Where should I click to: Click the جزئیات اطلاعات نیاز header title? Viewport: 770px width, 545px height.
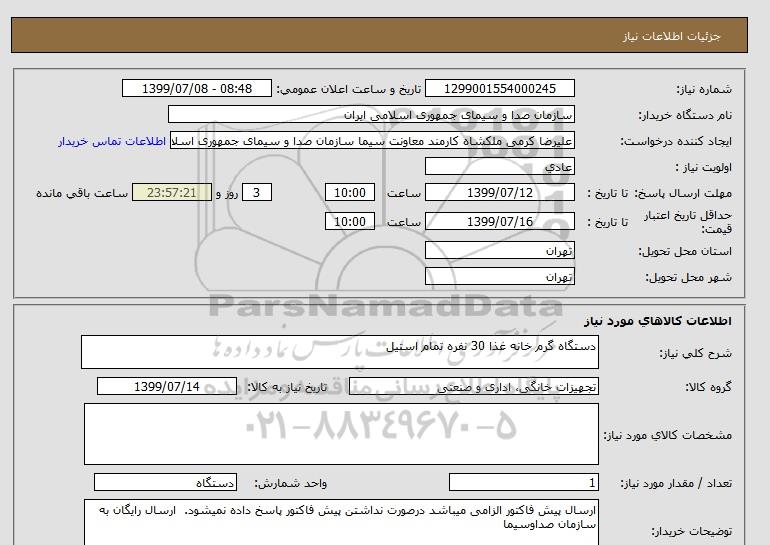[x=671, y=36]
